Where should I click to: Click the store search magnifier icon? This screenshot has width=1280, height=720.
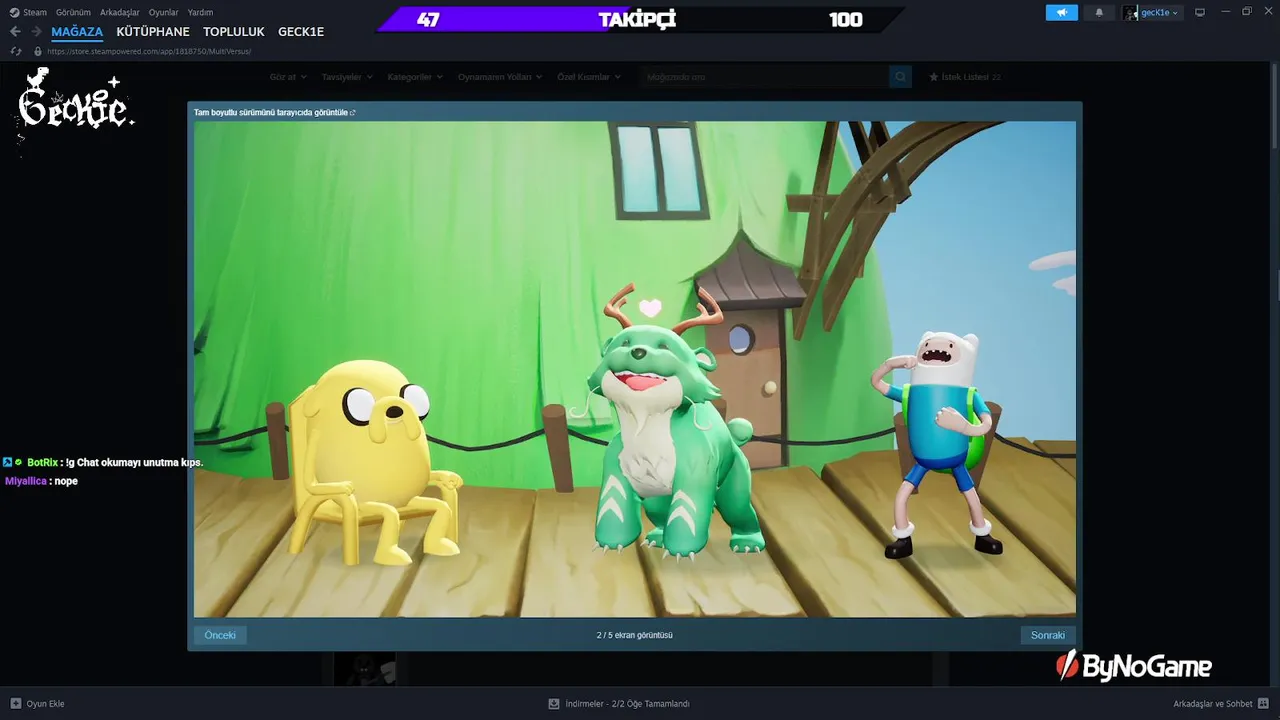point(900,77)
